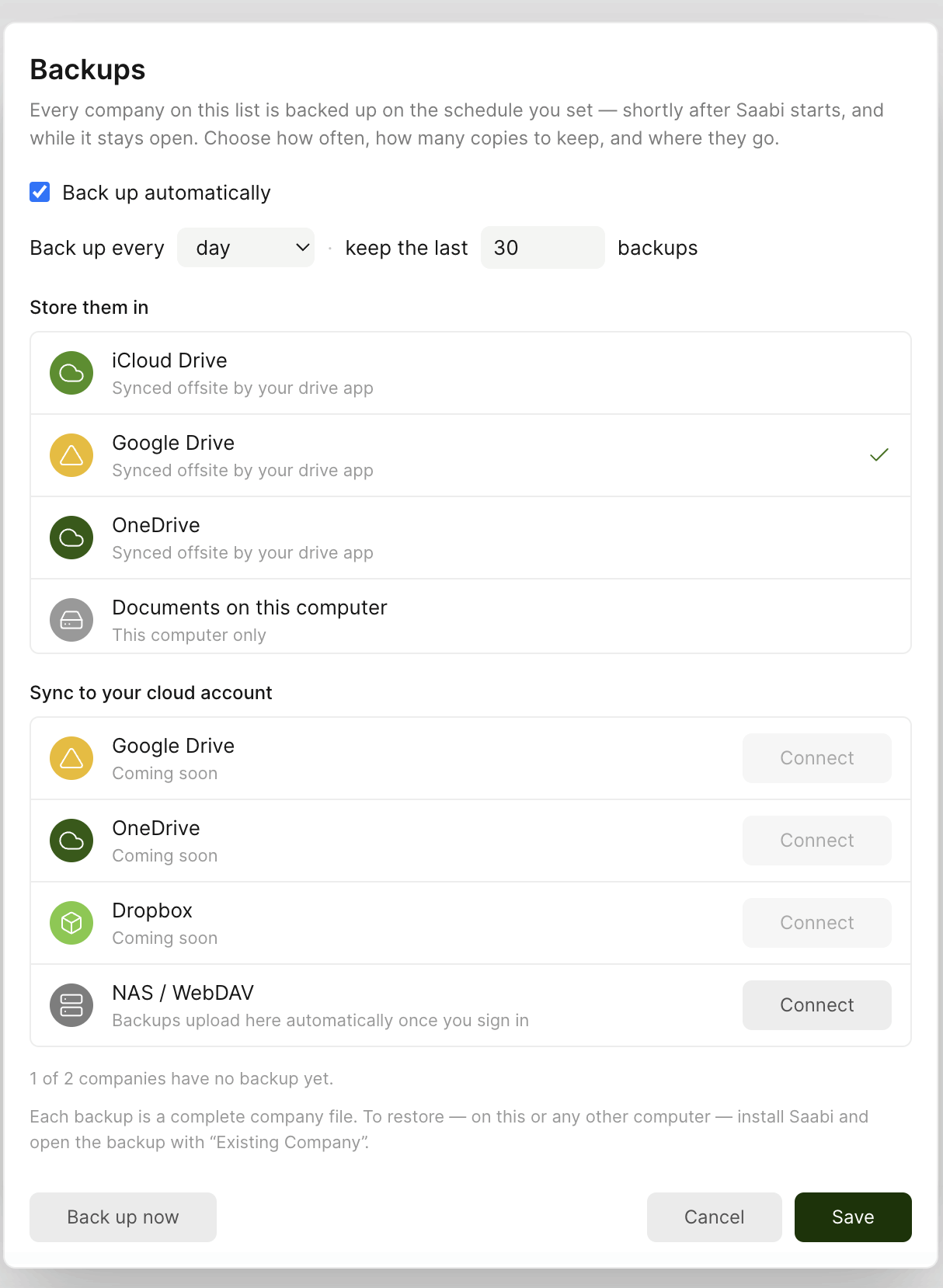Viewport: 943px width, 1288px height.
Task: Click Backups upload here automatically once you sign in
Action: (x=321, y=1021)
